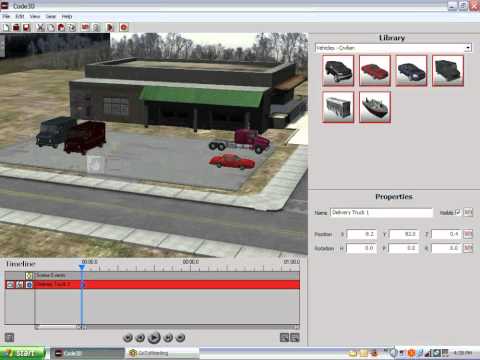Select the blue sedan thumbnail in Library
The image size is (480, 360).
[411, 71]
